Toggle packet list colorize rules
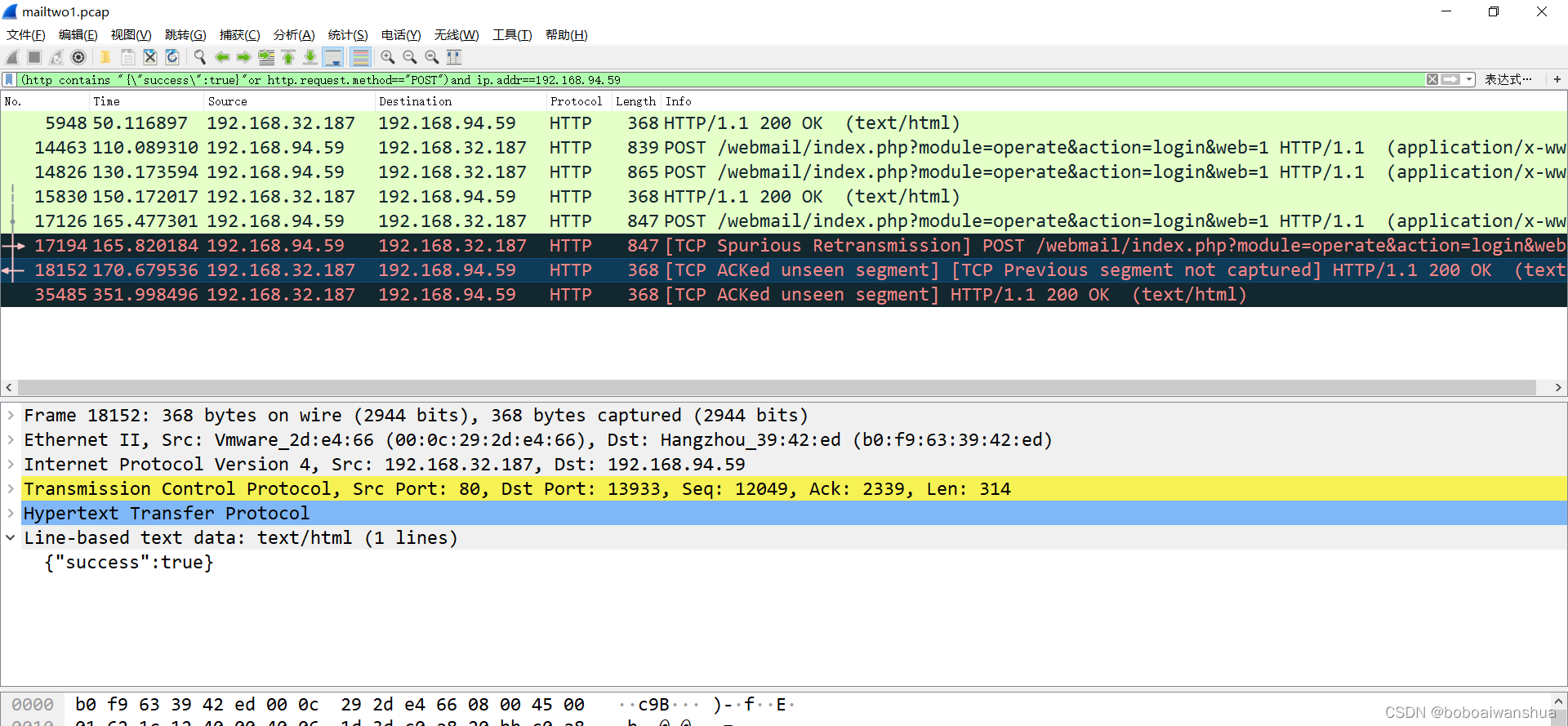The width and height of the screenshot is (1568, 726). pyautogui.click(x=360, y=57)
